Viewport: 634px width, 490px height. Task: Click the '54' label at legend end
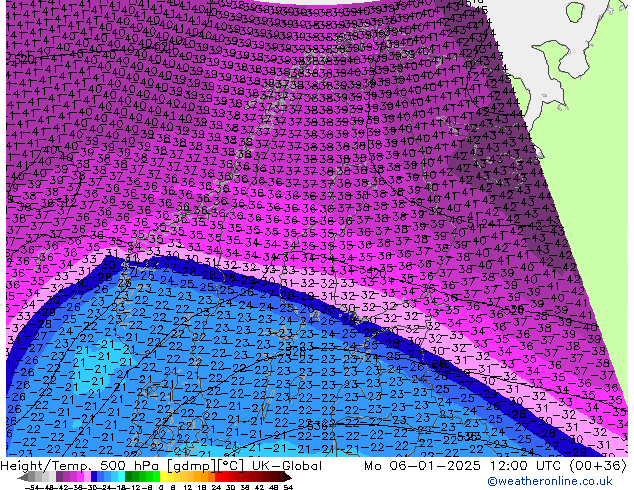click(x=287, y=488)
